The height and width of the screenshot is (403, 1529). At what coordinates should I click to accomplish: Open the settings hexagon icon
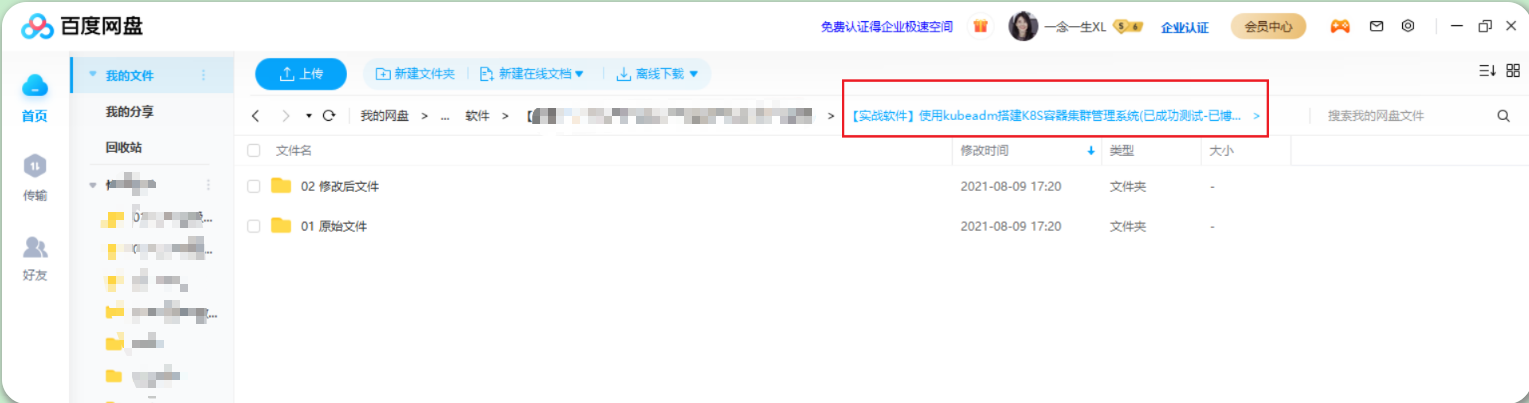coord(1408,26)
